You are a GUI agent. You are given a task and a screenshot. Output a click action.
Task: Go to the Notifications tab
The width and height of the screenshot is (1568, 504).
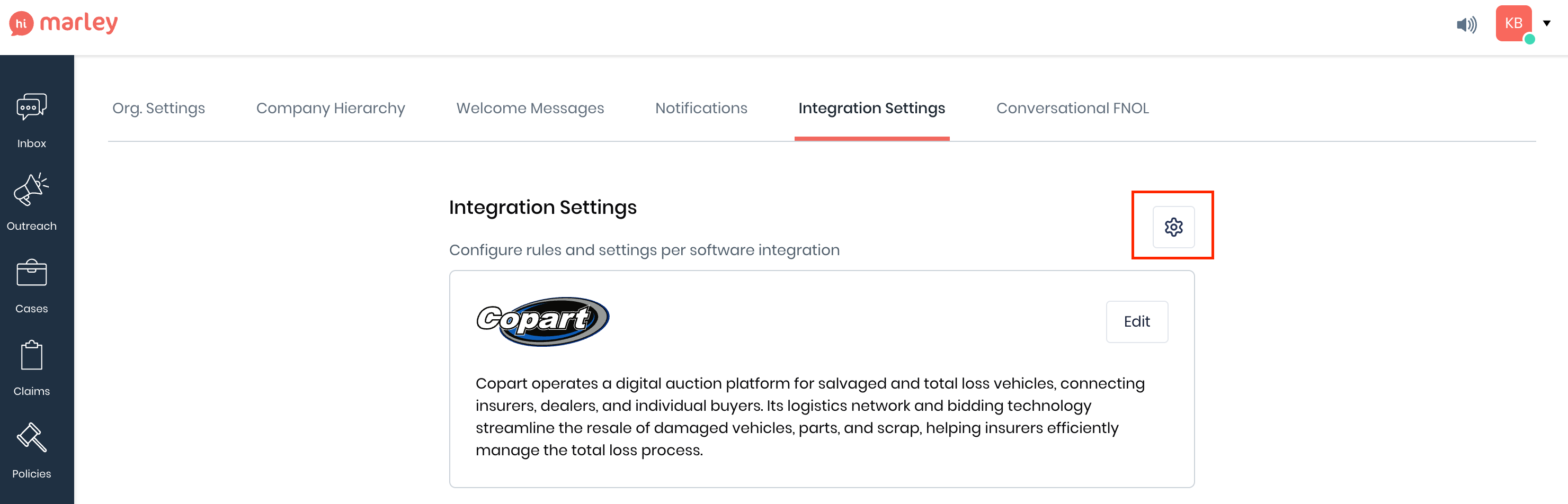click(x=701, y=109)
